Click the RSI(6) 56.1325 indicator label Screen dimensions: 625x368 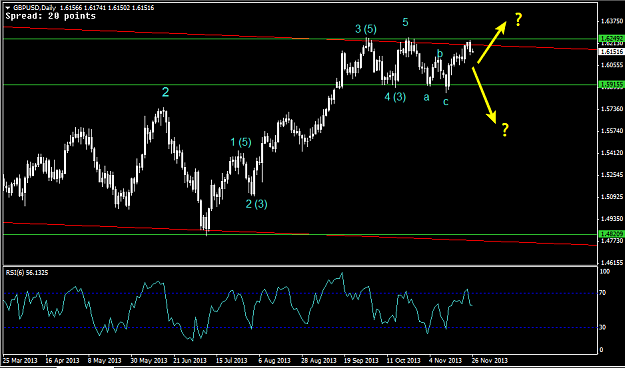[x=27, y=273]
